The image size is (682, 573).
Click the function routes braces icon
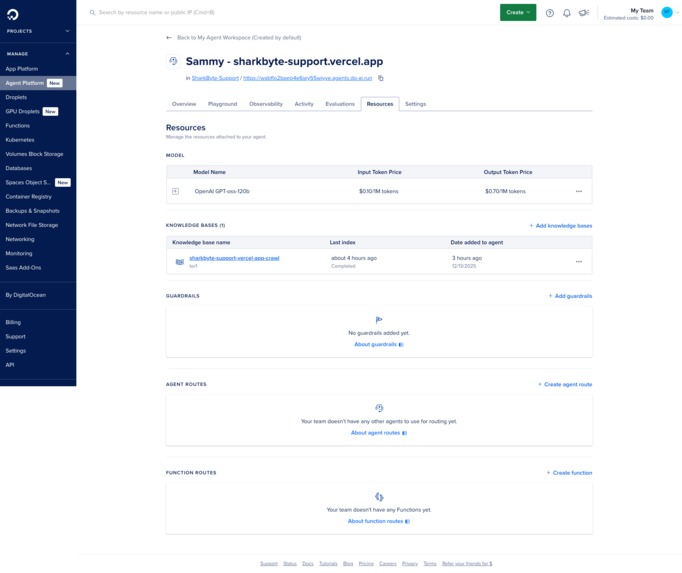click(379, 496)
